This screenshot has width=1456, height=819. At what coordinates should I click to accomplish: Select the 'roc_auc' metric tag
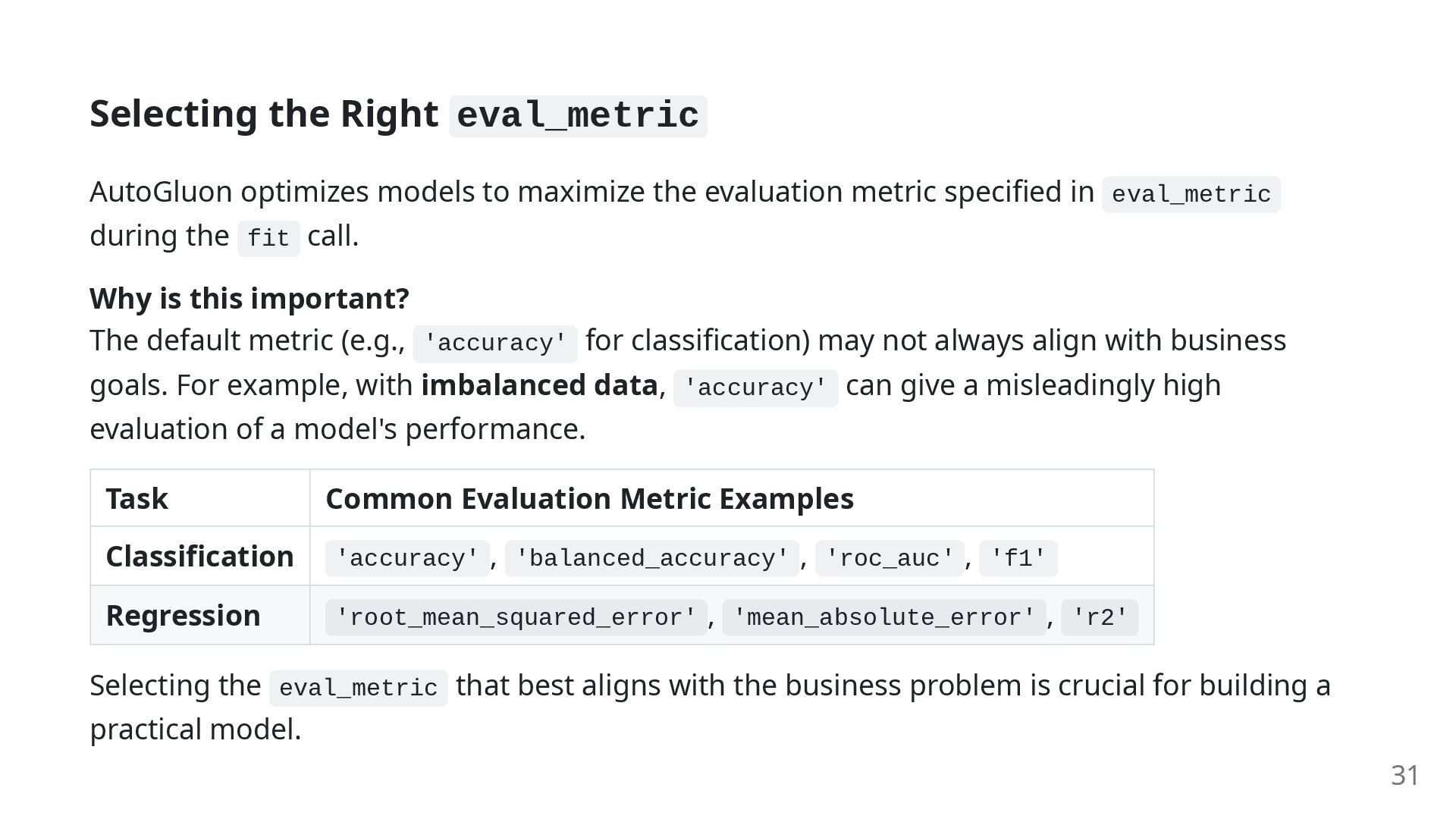point(890,559)
